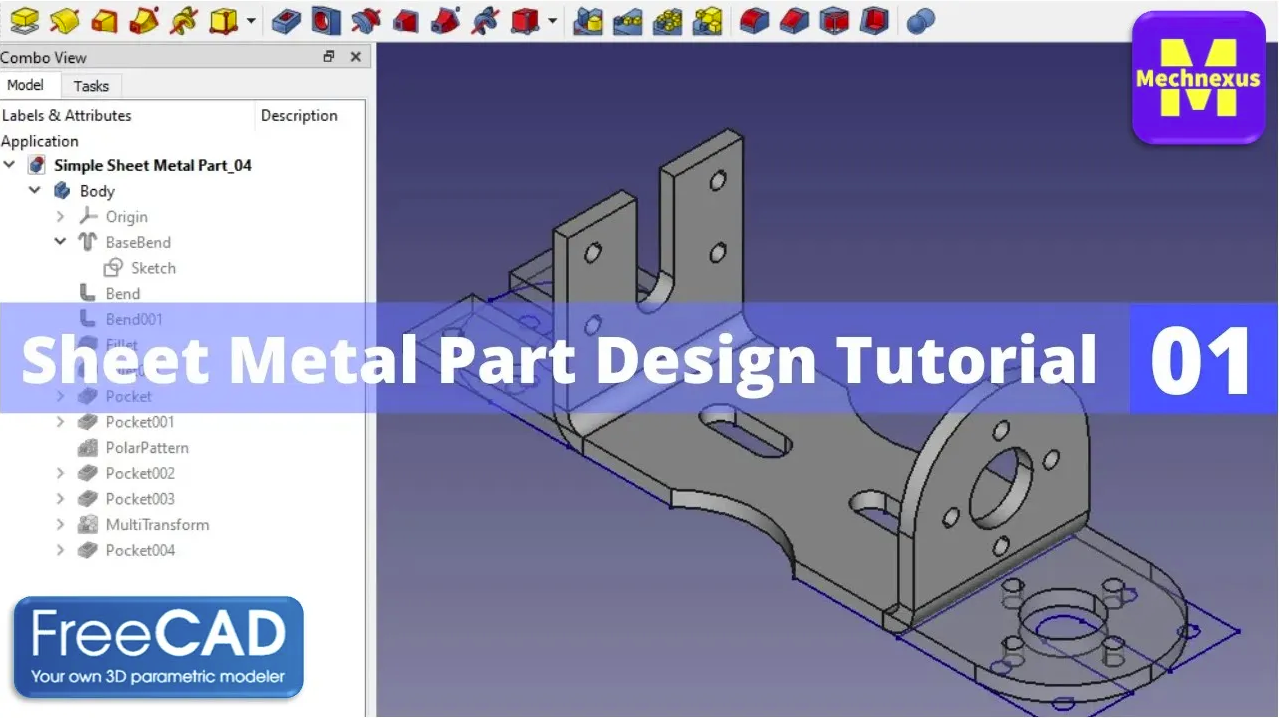Select Pocket004 in the model tree

point(141,550)
